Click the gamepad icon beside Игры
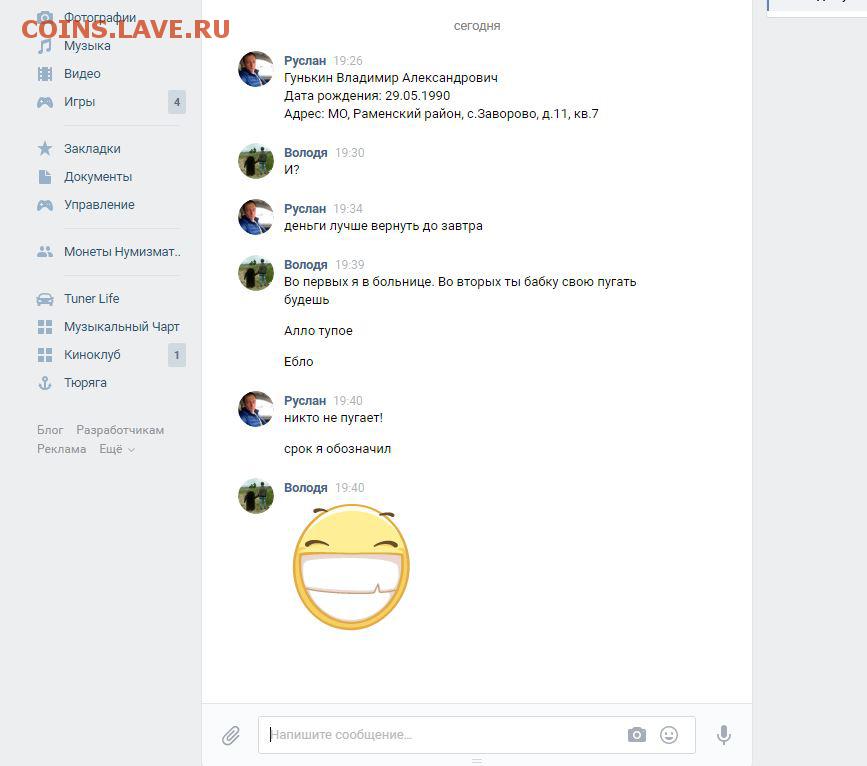Viewport: 867px width, 766px height. (x=45, y=102)
